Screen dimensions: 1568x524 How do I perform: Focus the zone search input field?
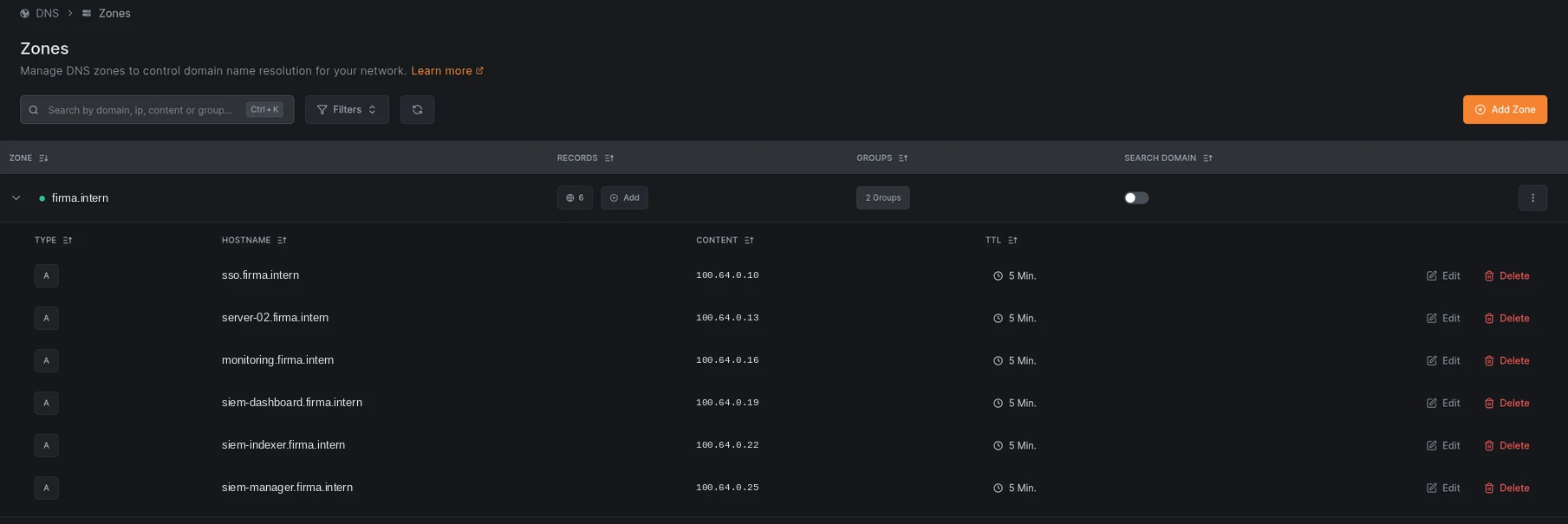pyautogui.click(x=157, y=110)
